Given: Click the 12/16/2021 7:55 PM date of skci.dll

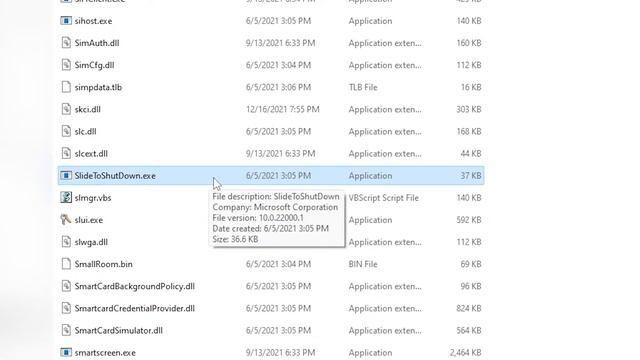Looking at the screenshot, I should pos(282,109).
